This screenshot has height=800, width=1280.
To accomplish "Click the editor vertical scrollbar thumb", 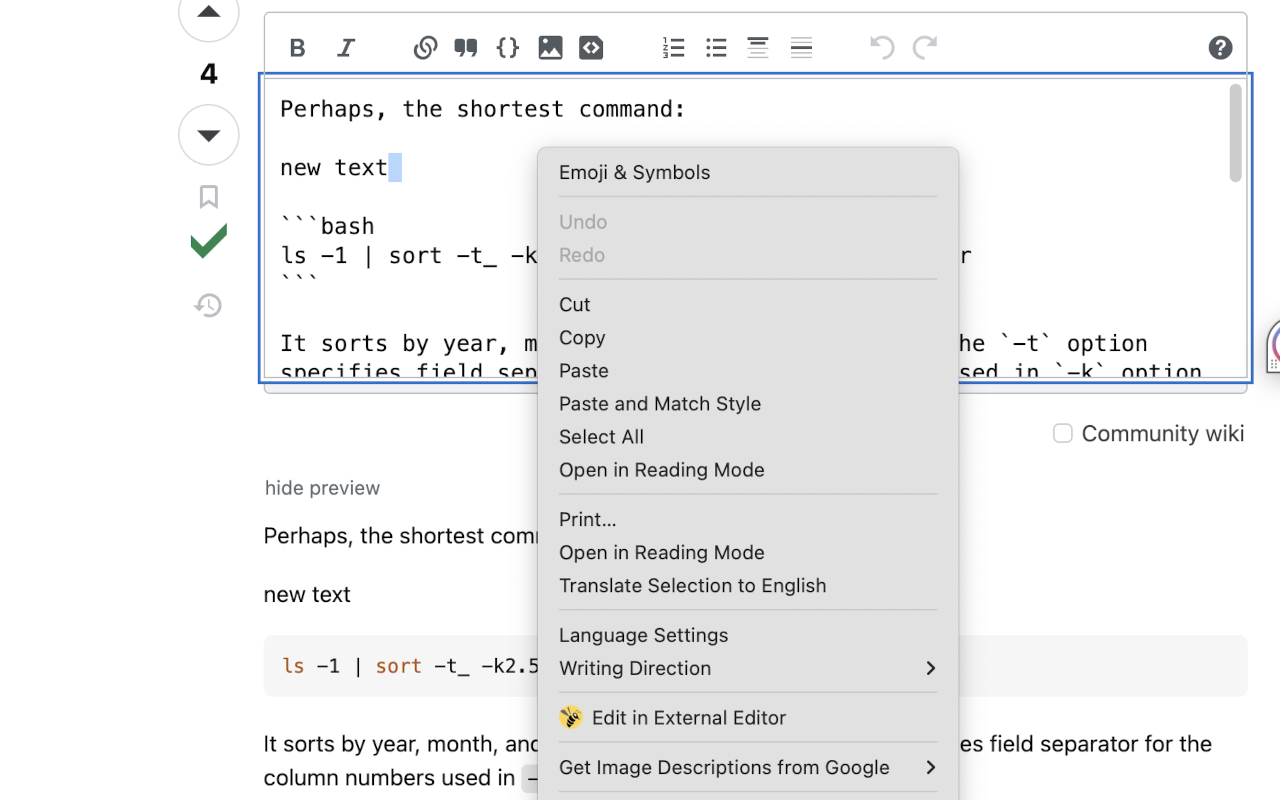I will click(x=1235, y=133).
